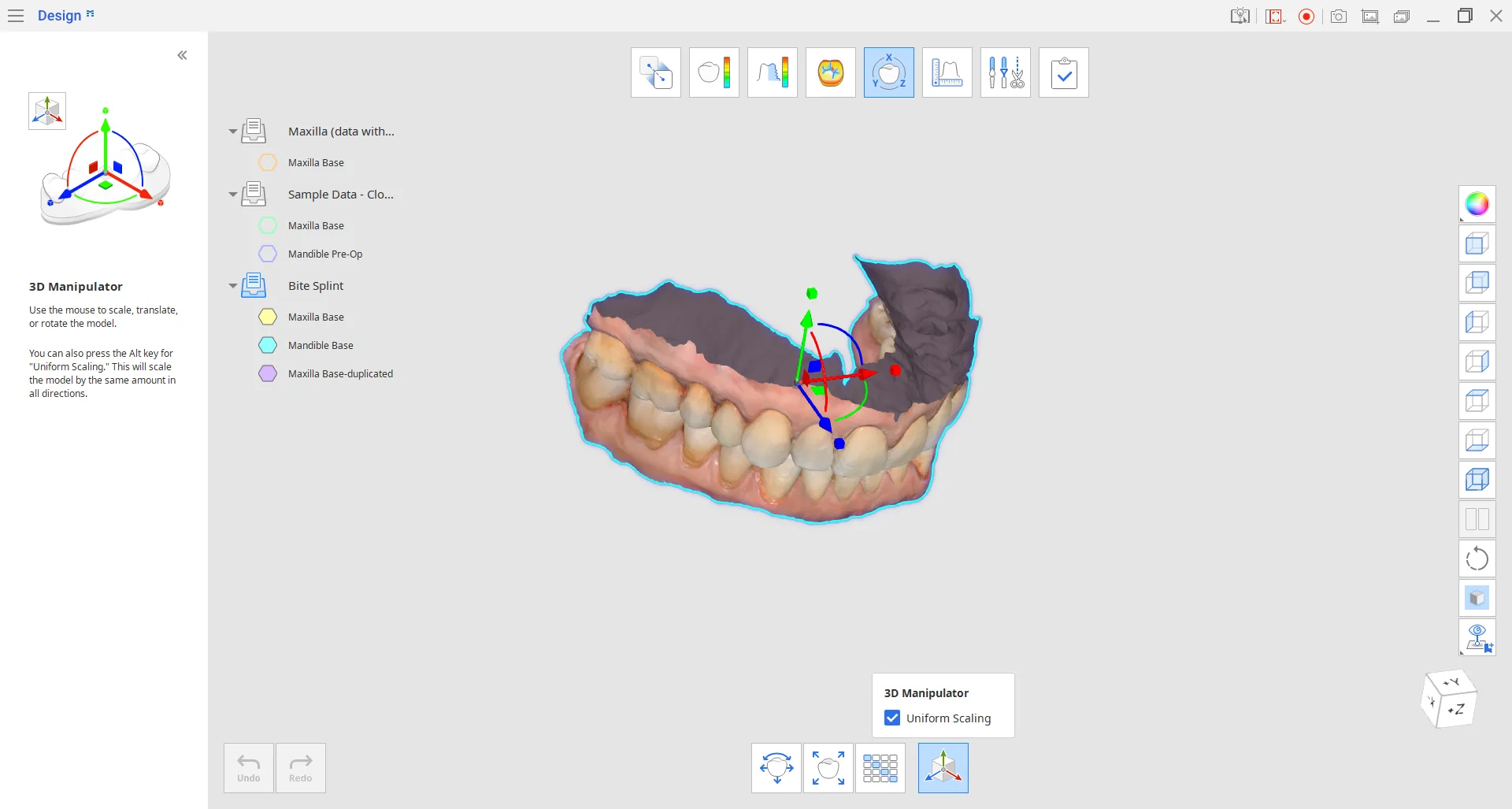This screenshot has width=1512, height=809.
Task: Start screen recording with red record icon
Action: 1306,17
